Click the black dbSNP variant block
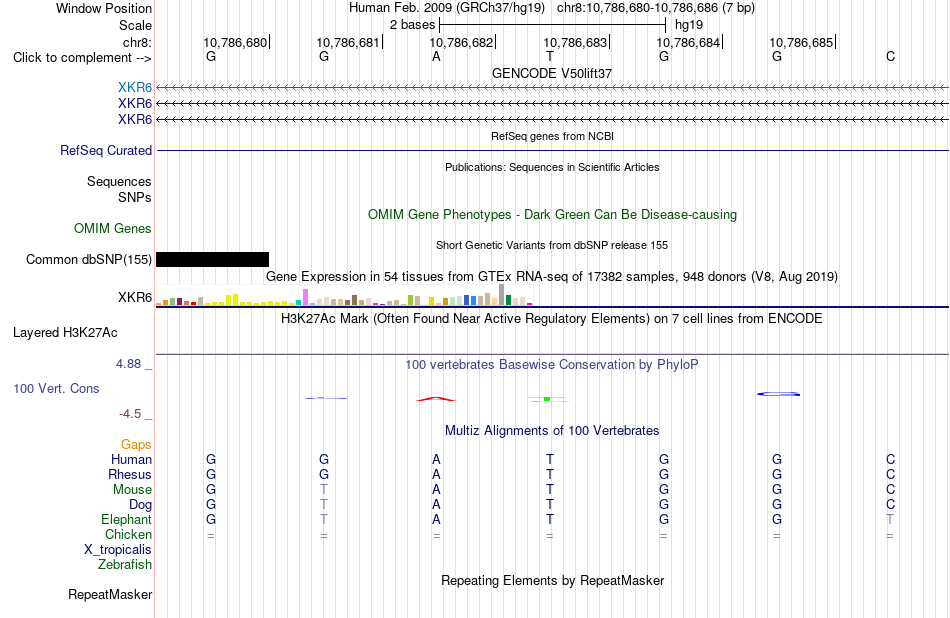 (213, 259)
